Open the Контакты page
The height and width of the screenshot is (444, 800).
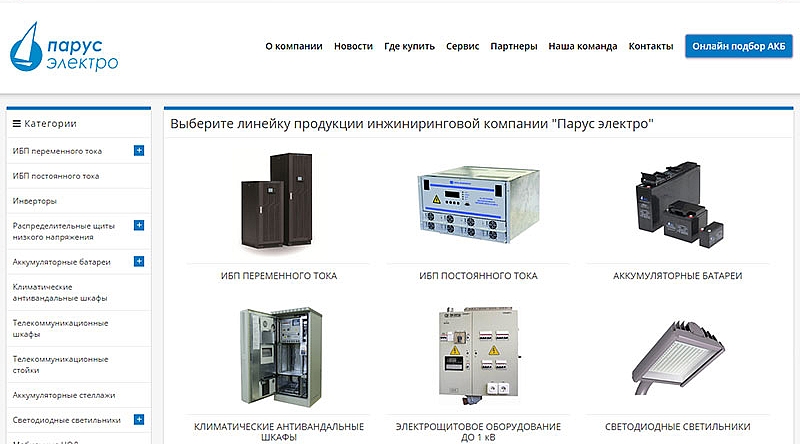click(x=650, y=47)
